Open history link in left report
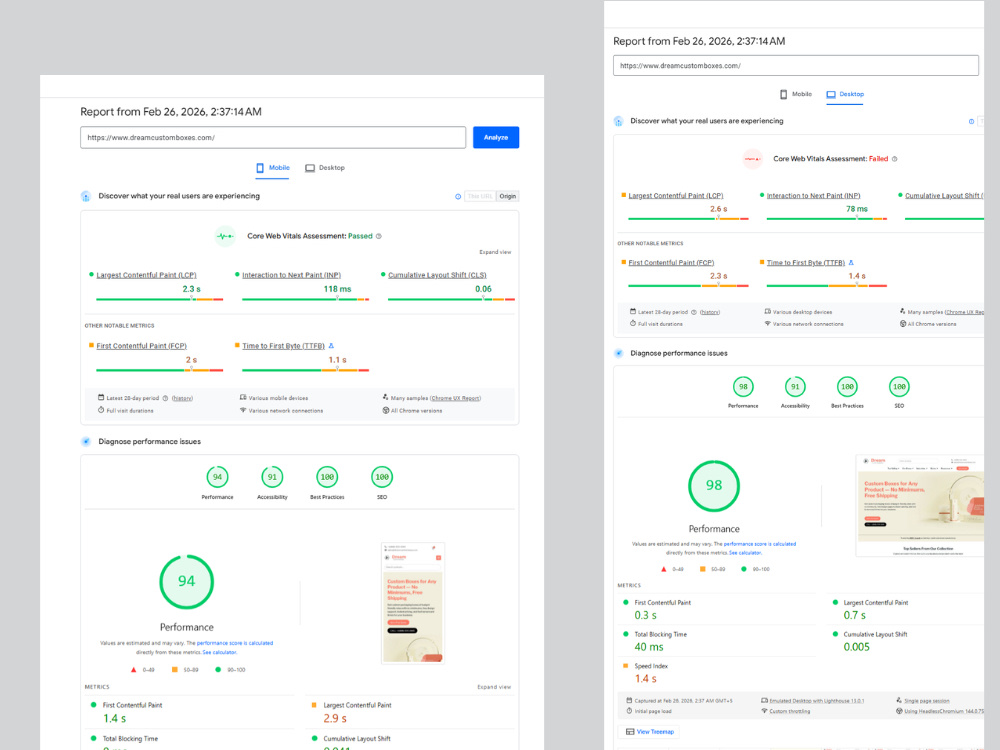The width and height of the screenshot is (1000, 750). point(182,398)
